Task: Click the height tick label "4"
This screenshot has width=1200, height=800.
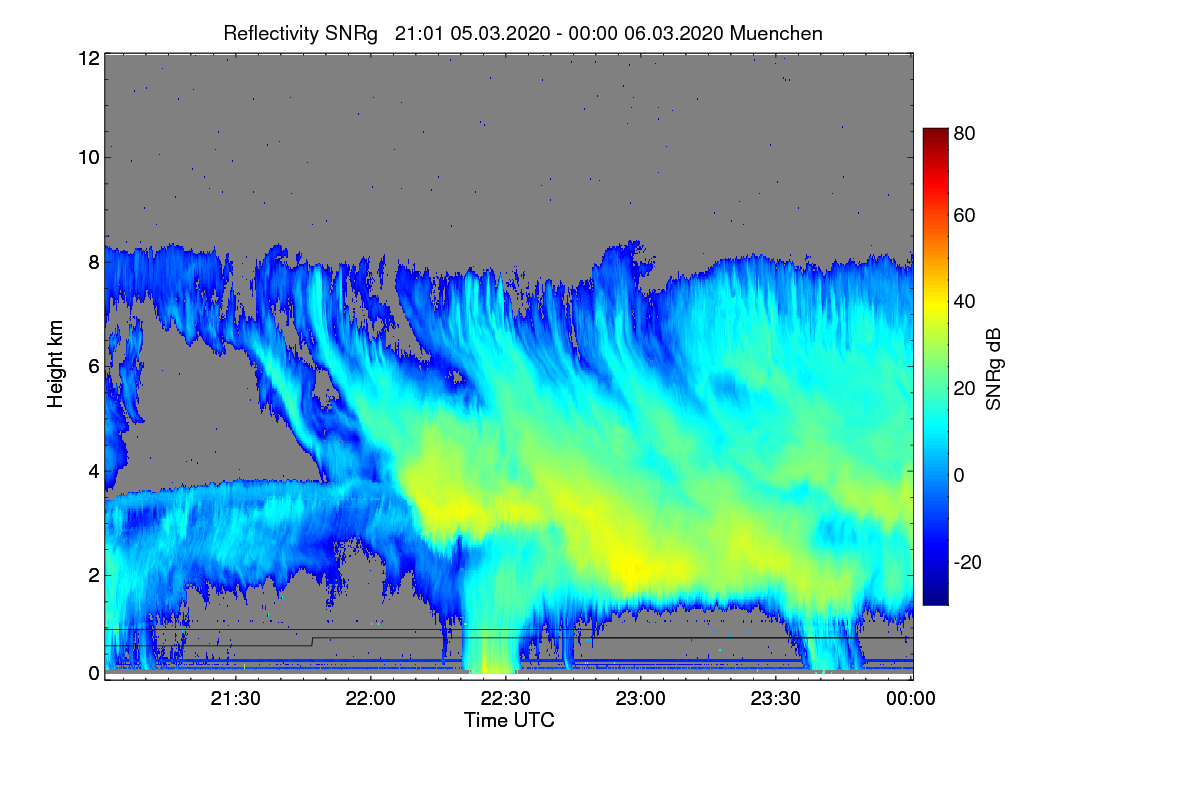Action: [94, 471]
